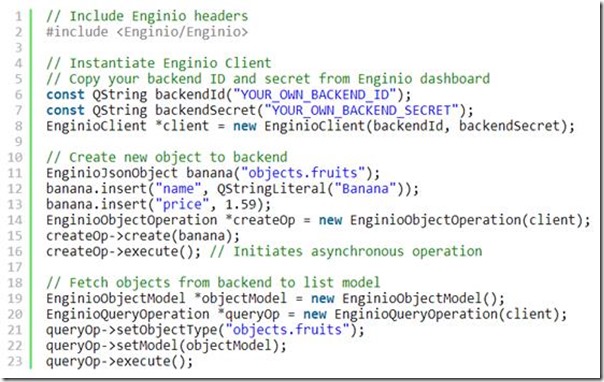Click "EnginioObjectOperation *createOp" on line 14
The height and width of the screenshot is (382, 604).
pos(171,220)
